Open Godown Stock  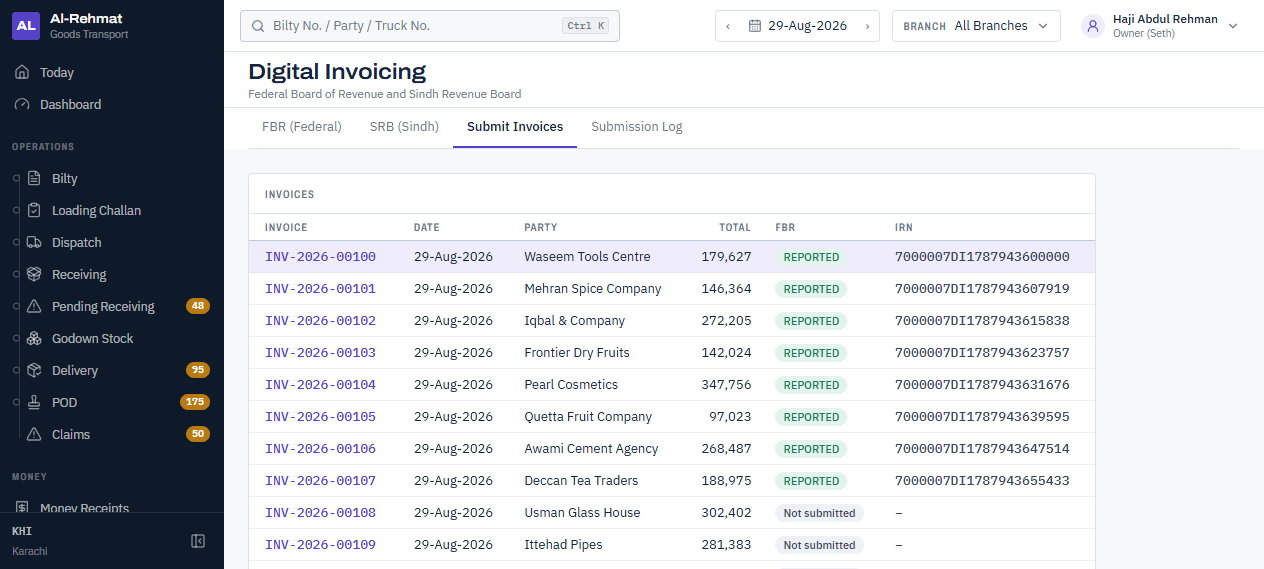click(x=120, y=338)
